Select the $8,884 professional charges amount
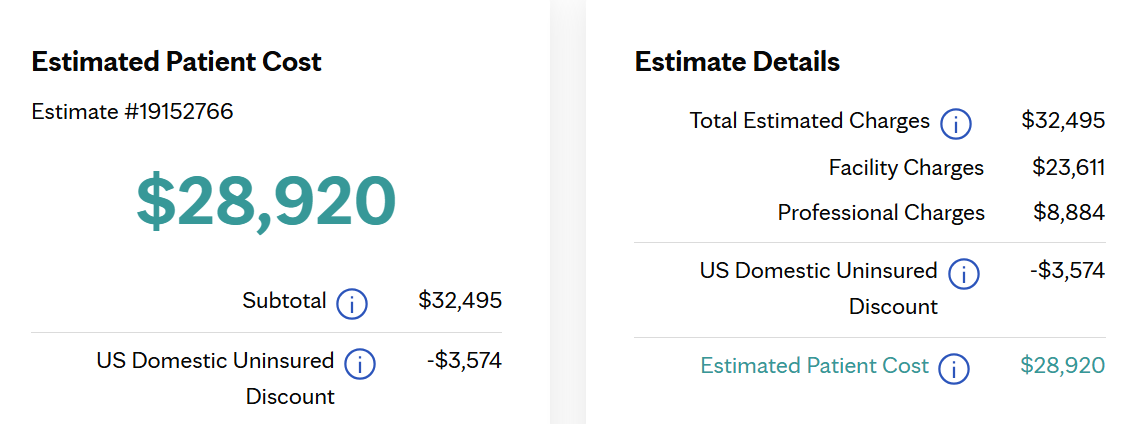The image size is (1135, 424). pos(1069,213)
